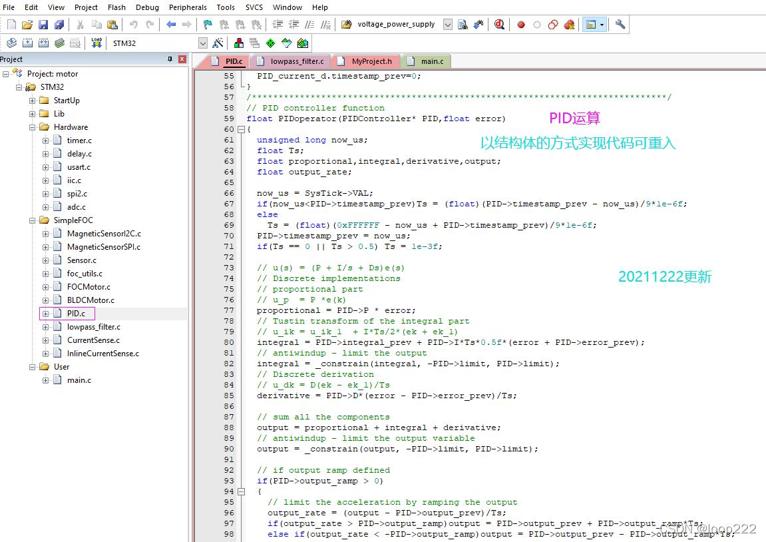Click the Undo arrow icon
This screenshot has width=766, height=542.
133,24
